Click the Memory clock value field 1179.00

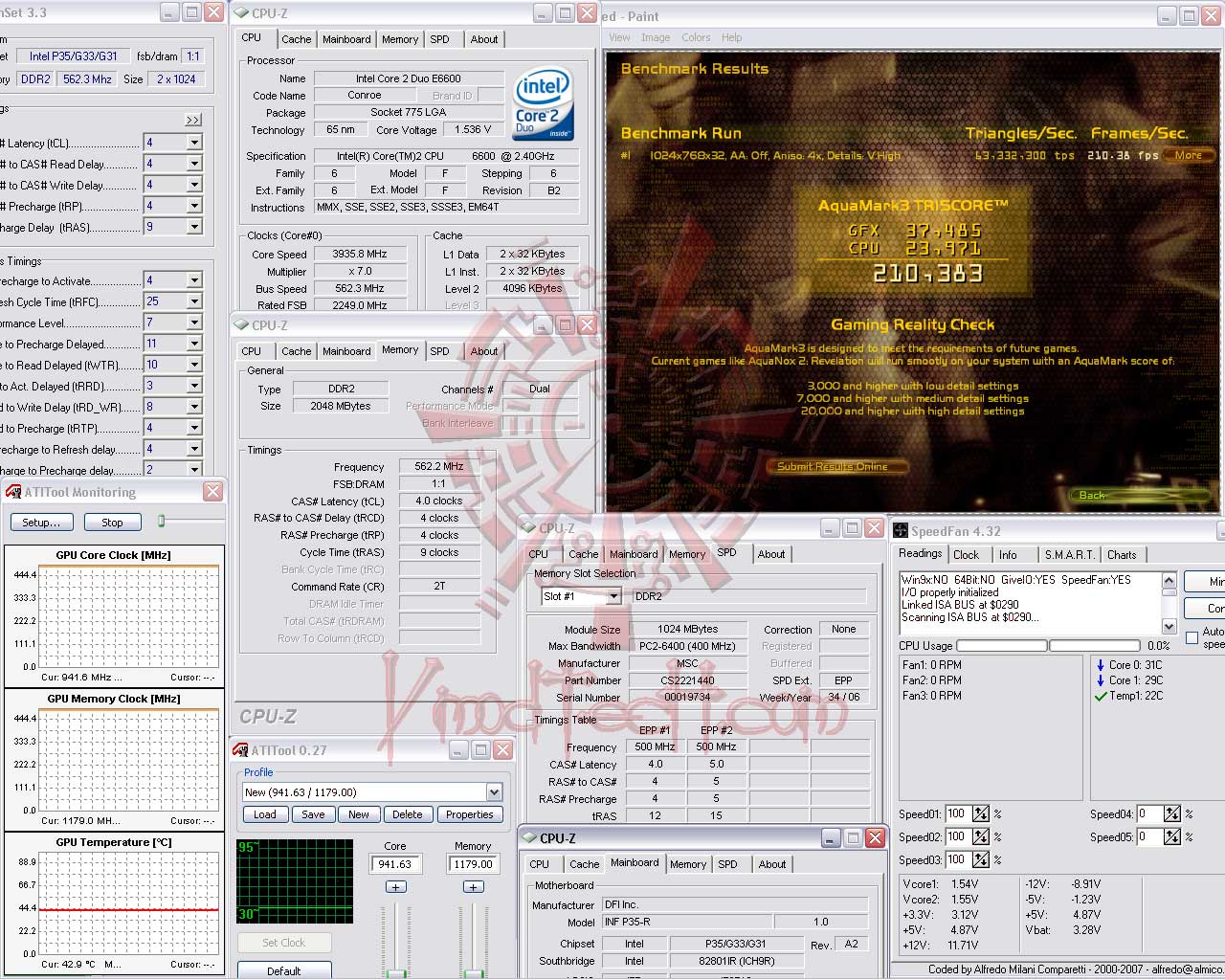tap(473, 864)
